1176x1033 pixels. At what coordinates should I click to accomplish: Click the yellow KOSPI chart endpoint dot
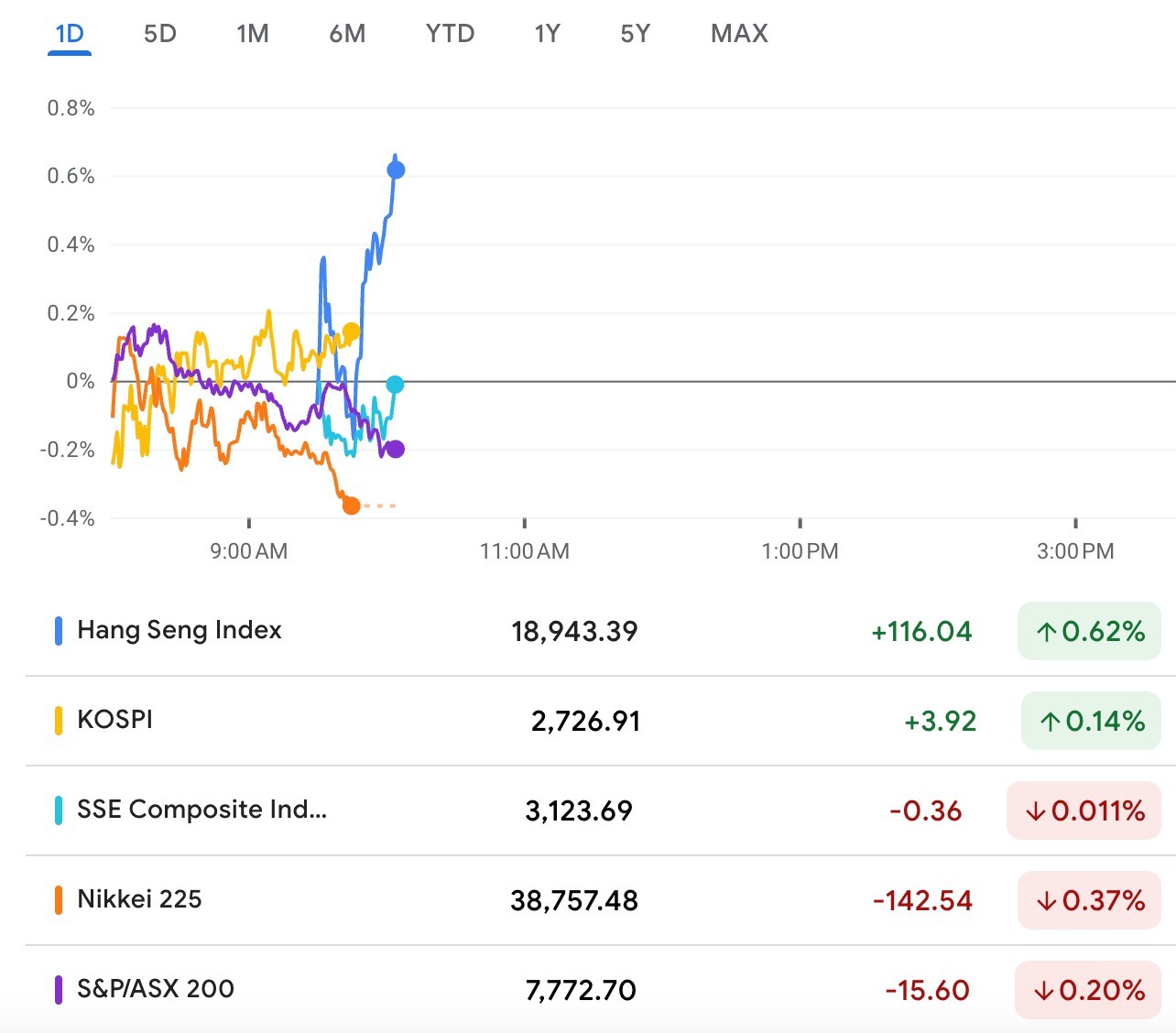[x=351, y=332]
